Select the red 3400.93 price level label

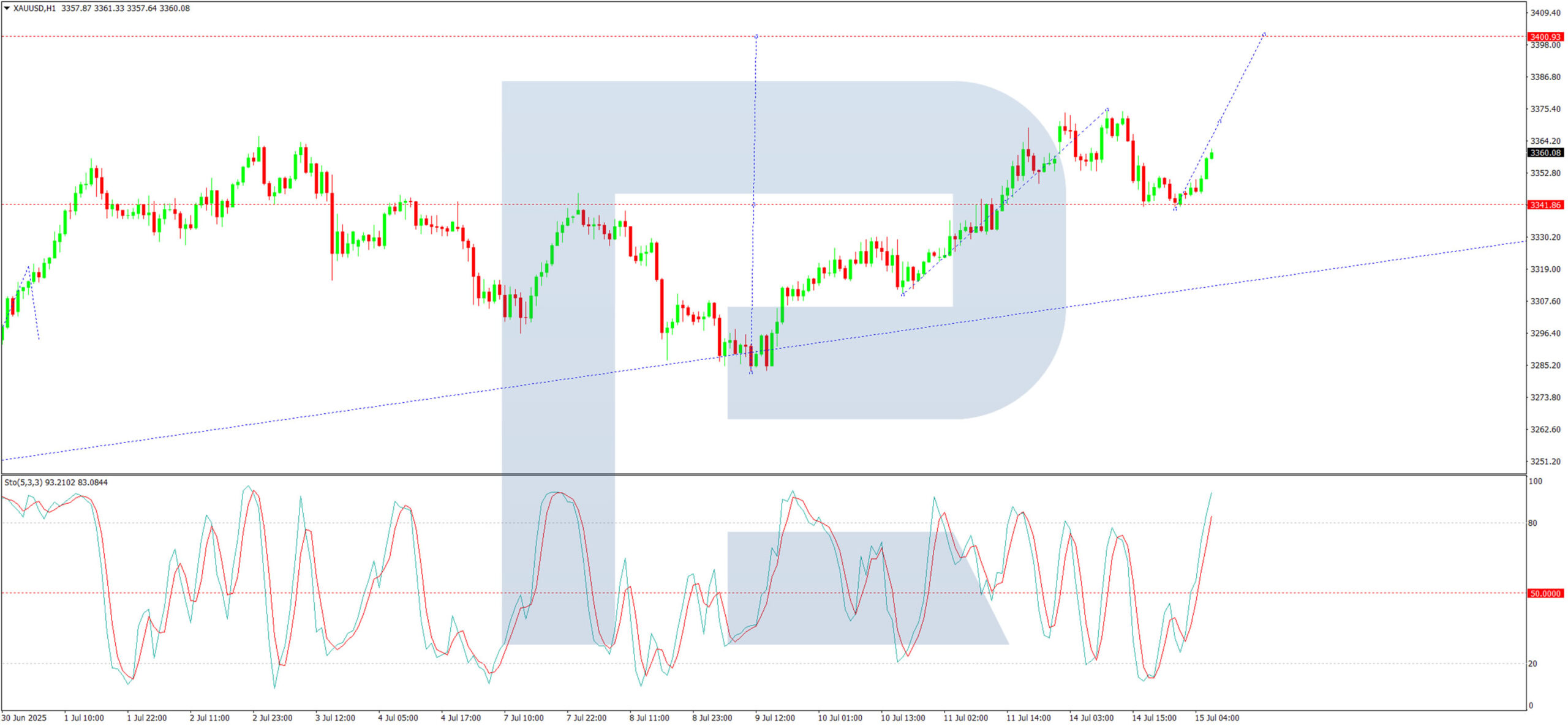(x=1545, y=37)
